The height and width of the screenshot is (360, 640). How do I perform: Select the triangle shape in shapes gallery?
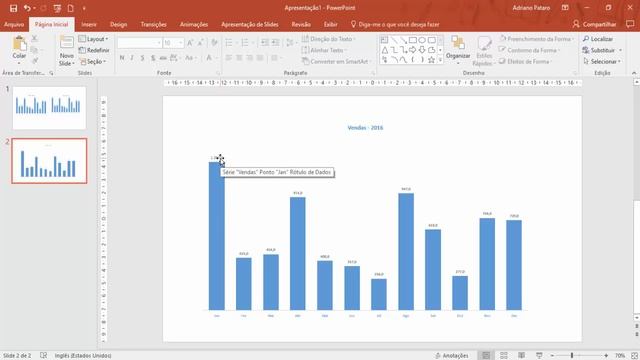(384, 50)
